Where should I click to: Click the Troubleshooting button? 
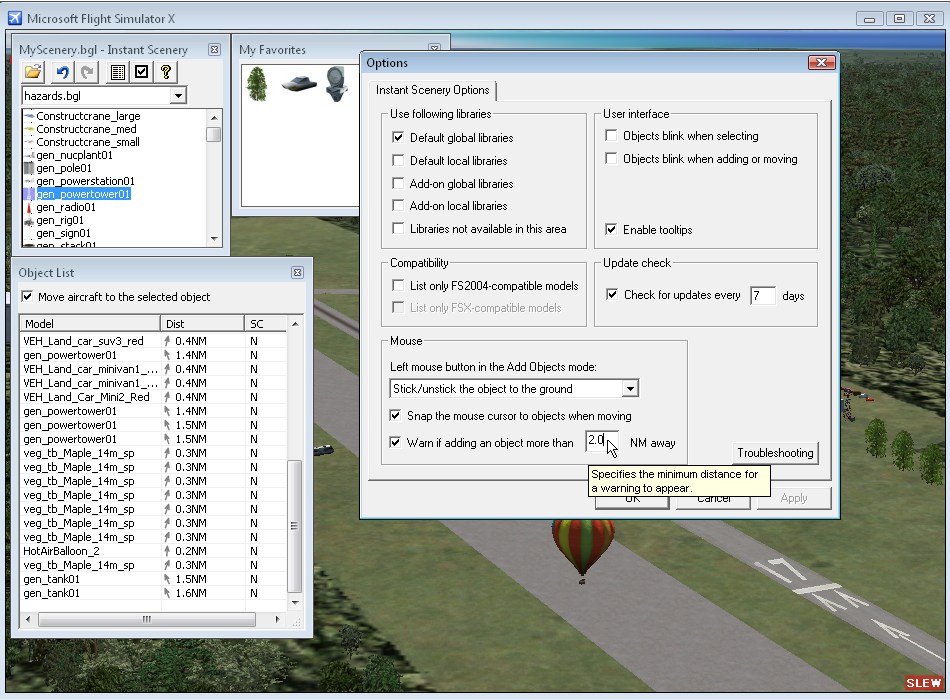click(x=775, y=453)
